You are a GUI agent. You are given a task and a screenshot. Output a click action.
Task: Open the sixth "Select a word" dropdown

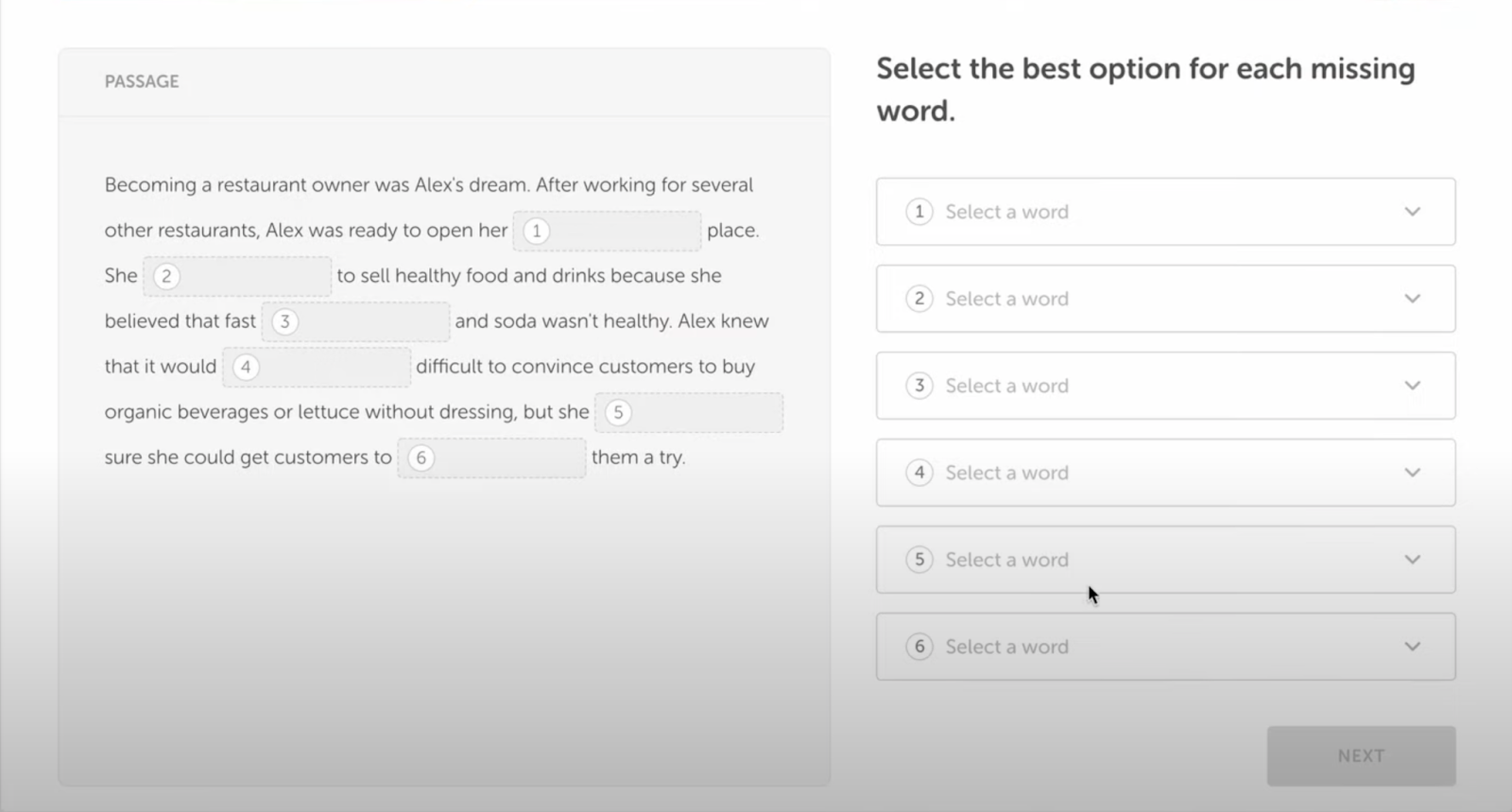(1164, 647)
